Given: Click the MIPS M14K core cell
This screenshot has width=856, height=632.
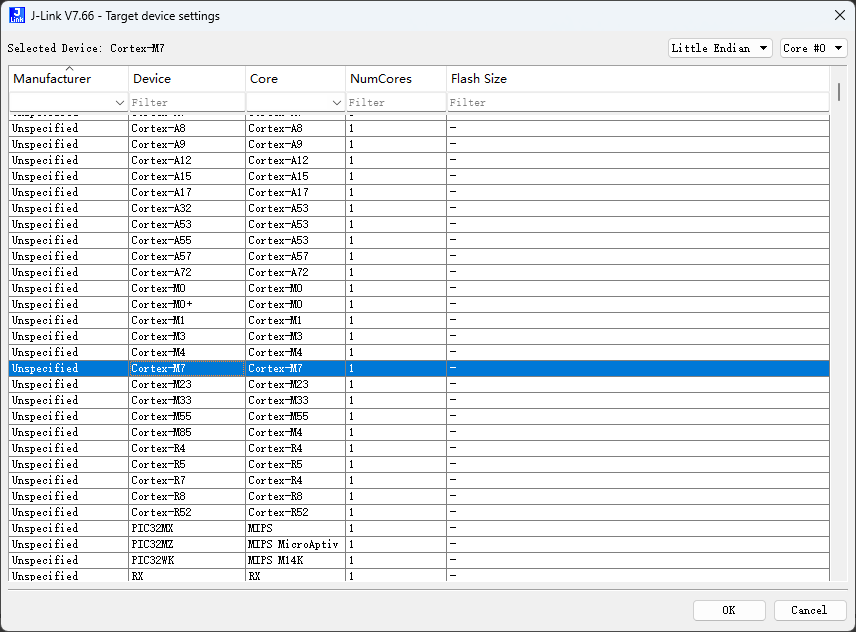Looking at the screenshot, I should pyautogui.click(x=295, y=561).
